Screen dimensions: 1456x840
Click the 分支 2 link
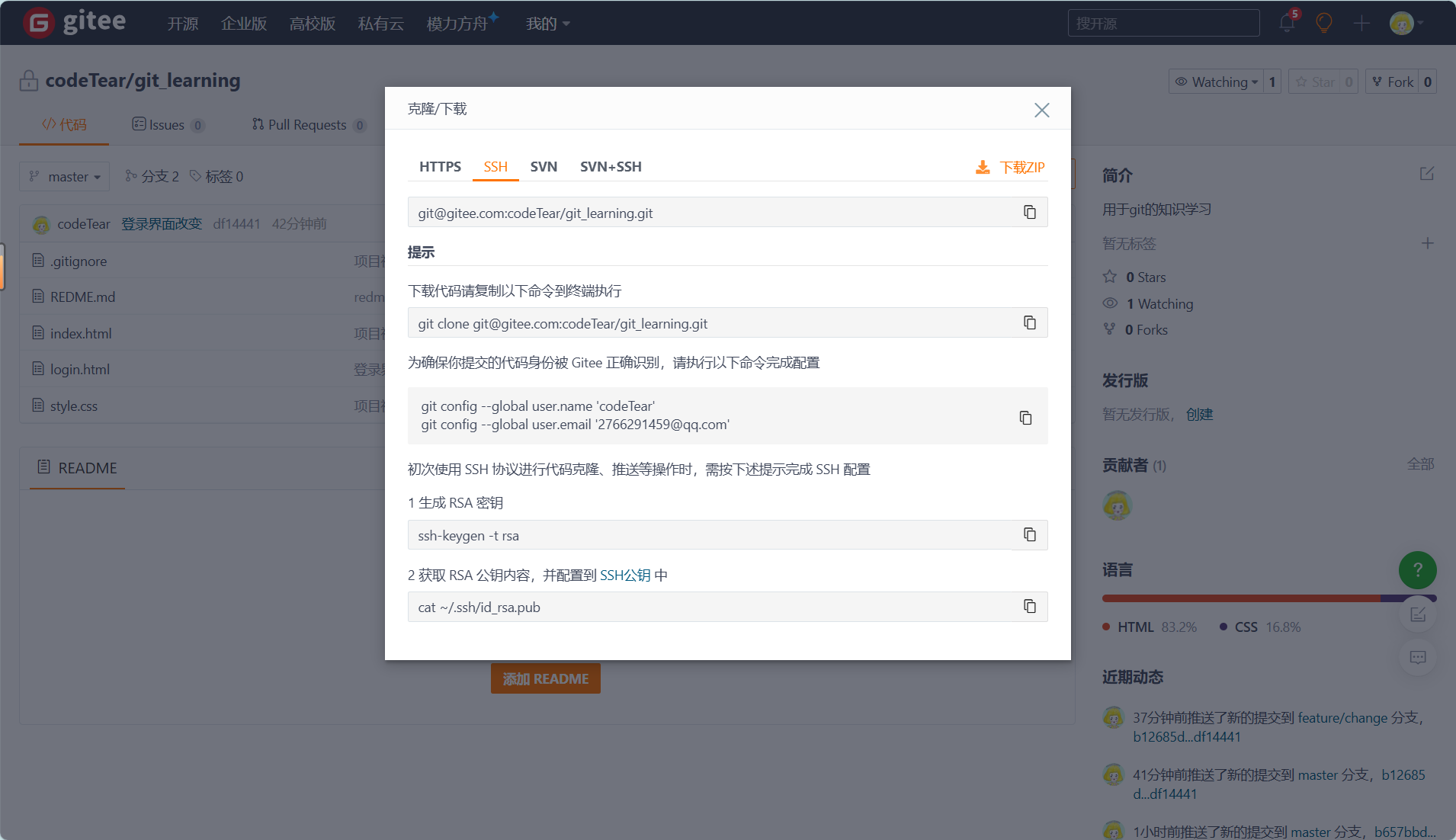pos(152,176)
